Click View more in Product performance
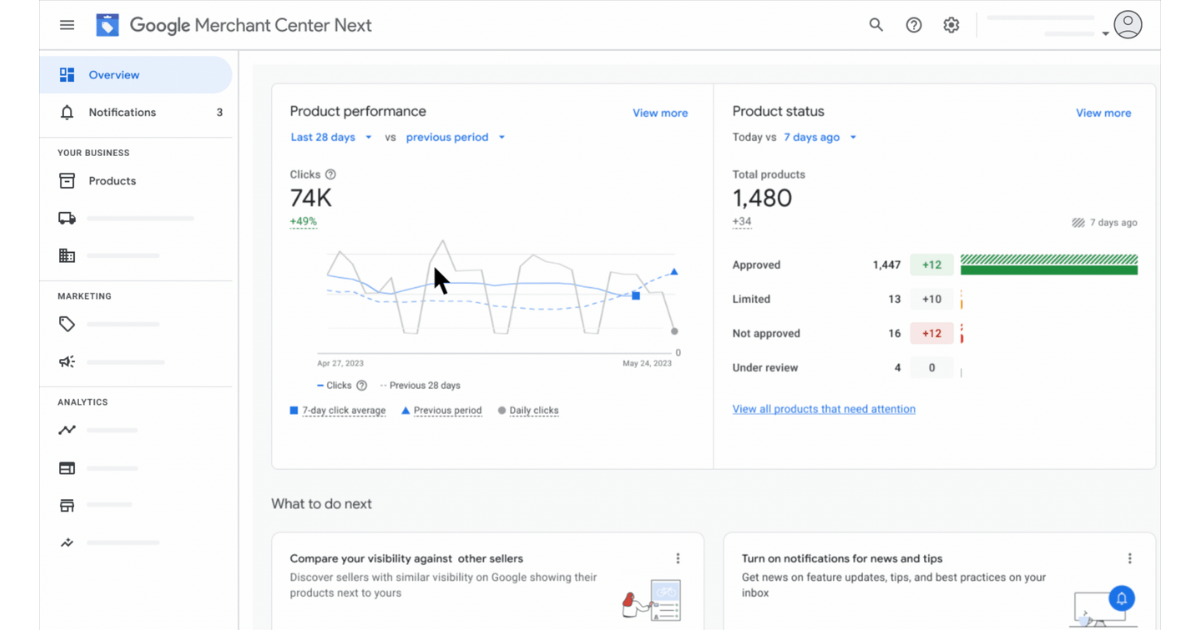Viewport: 1200px width, 630px height. (x=660, y=113)
